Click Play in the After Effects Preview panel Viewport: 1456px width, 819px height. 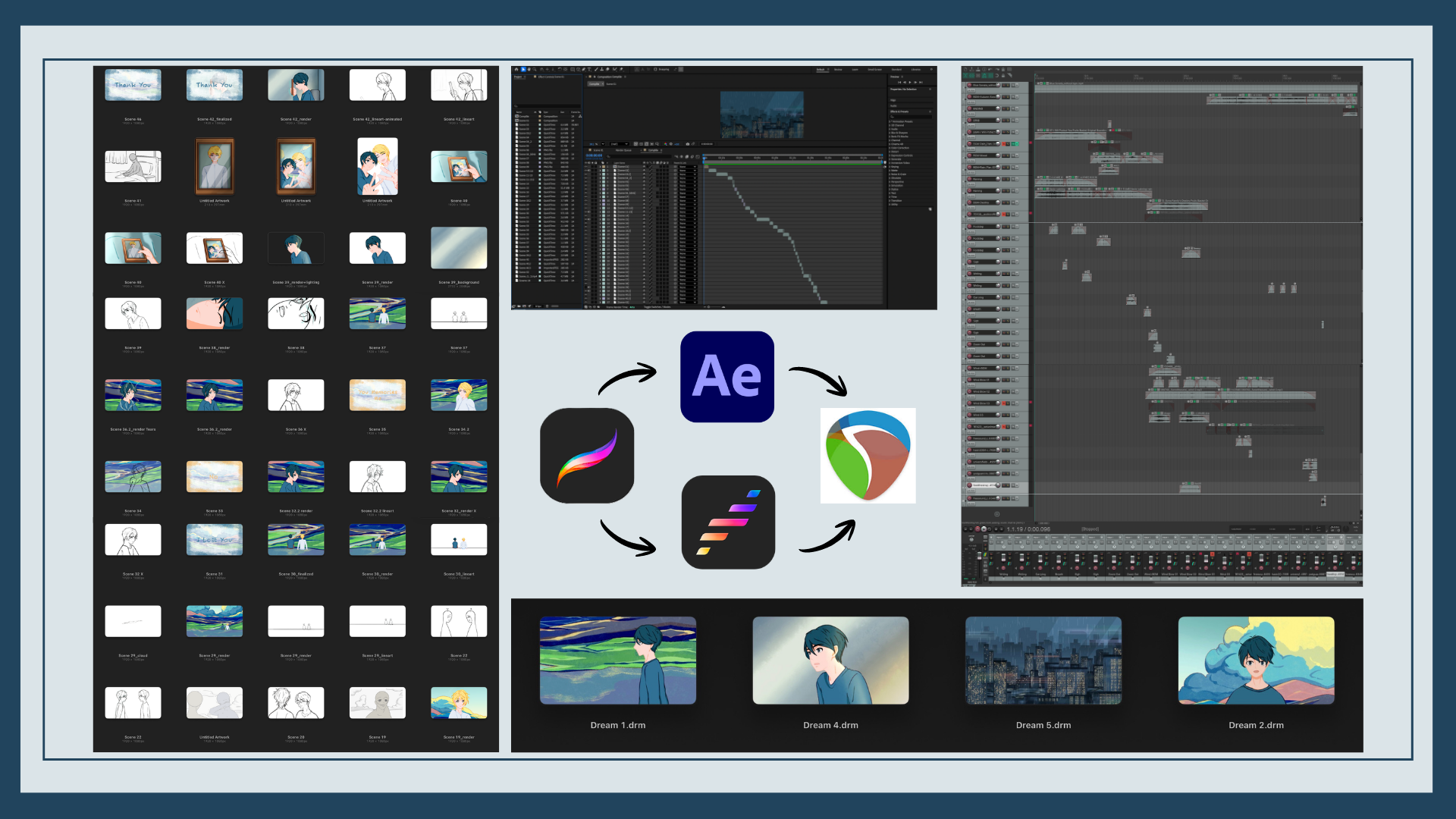point(910,83)
